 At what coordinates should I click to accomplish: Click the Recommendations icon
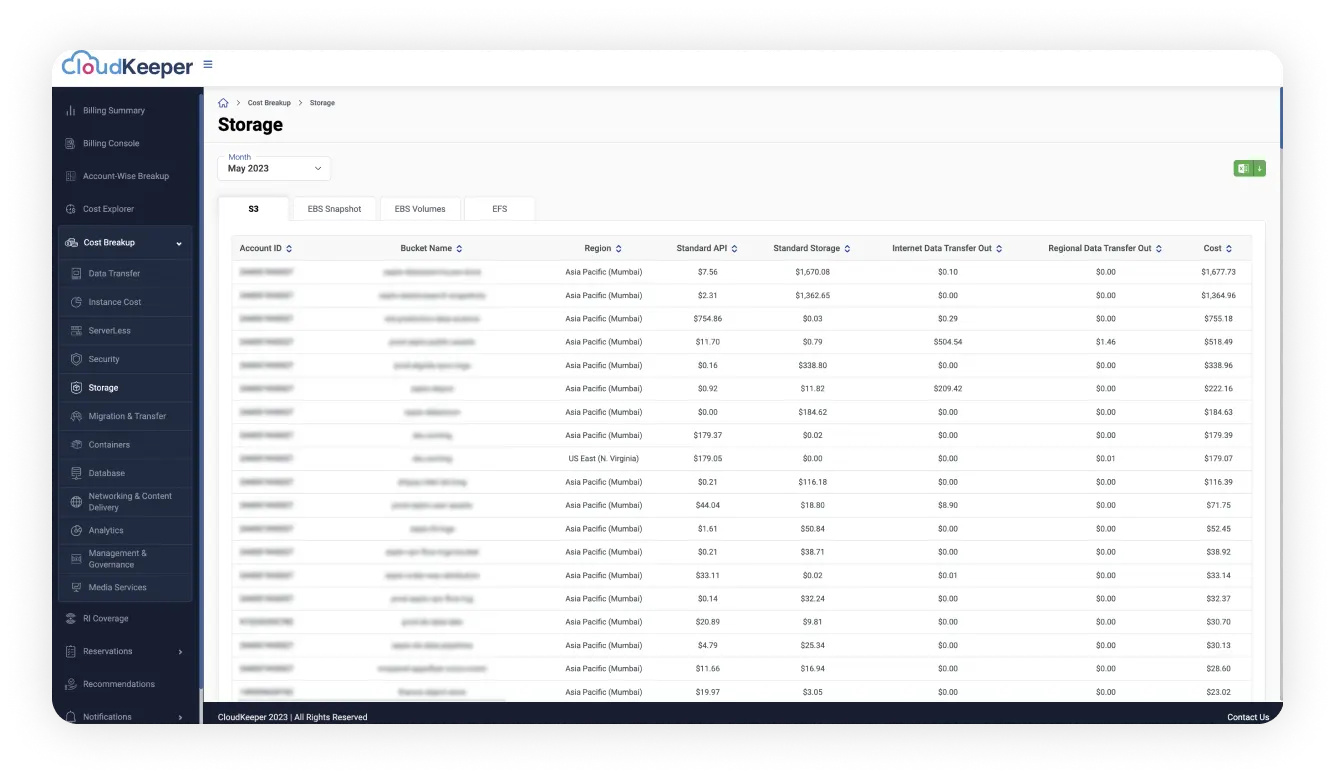pos(71,685)
